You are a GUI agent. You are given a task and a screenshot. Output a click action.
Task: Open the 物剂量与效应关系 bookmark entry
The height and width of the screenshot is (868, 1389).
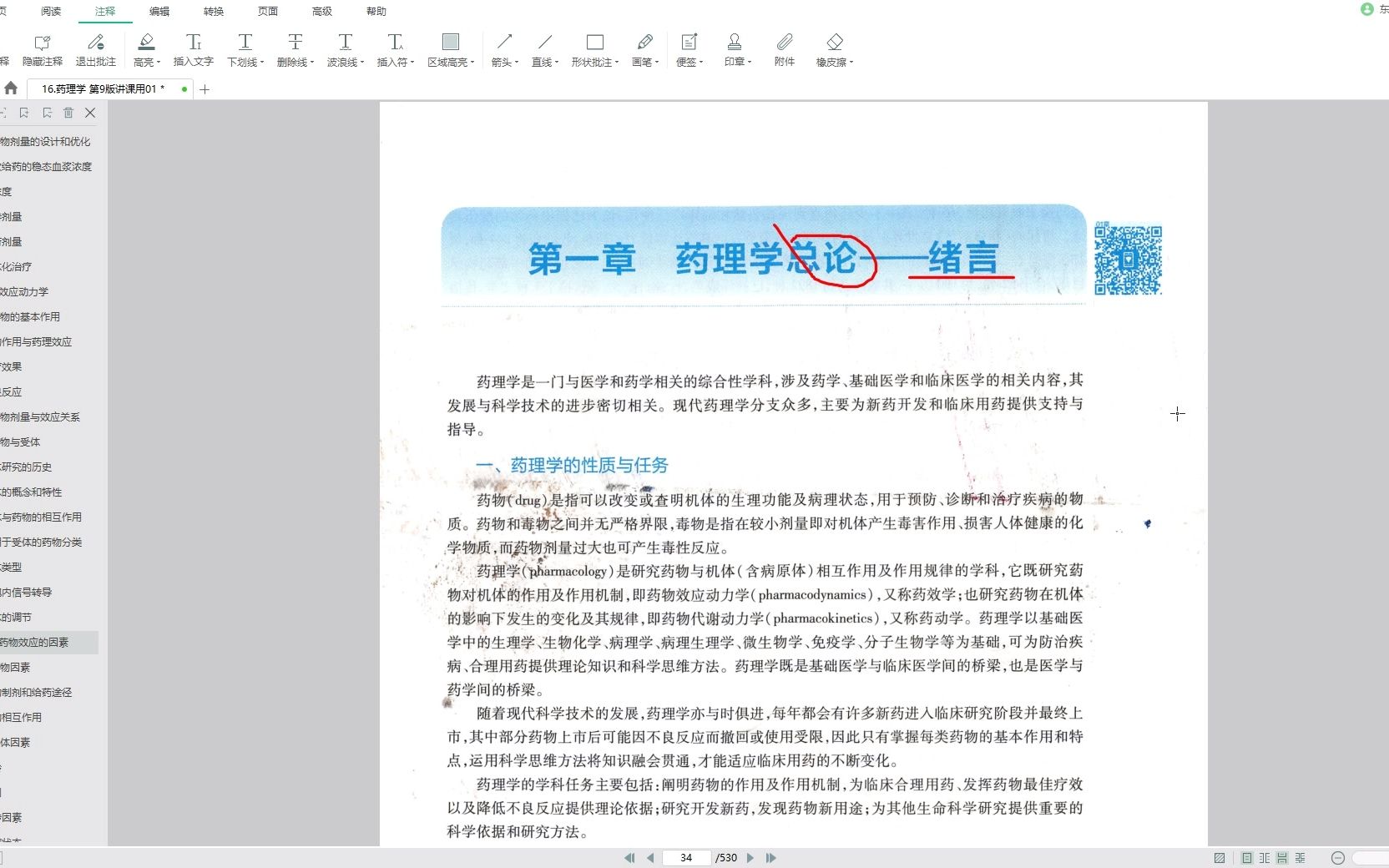click(40, 417)
